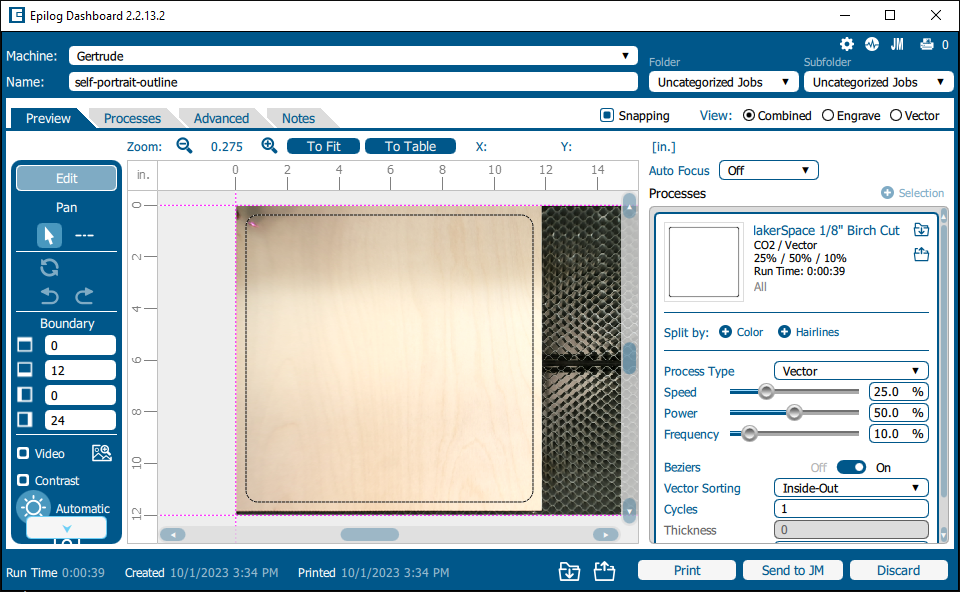Click the Split by Color plus icon
Viewport: 960px width, 592px height.
(725, 332)
